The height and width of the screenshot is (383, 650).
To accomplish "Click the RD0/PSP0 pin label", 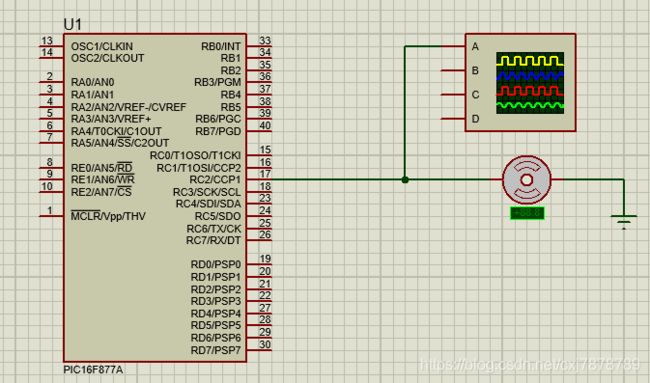I will (x=216, y=264).
